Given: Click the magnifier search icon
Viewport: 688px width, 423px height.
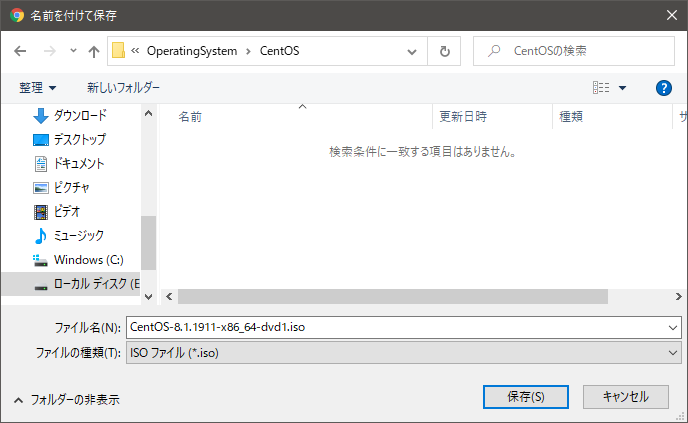Looking at the screenshot, I should click(494, 51).
